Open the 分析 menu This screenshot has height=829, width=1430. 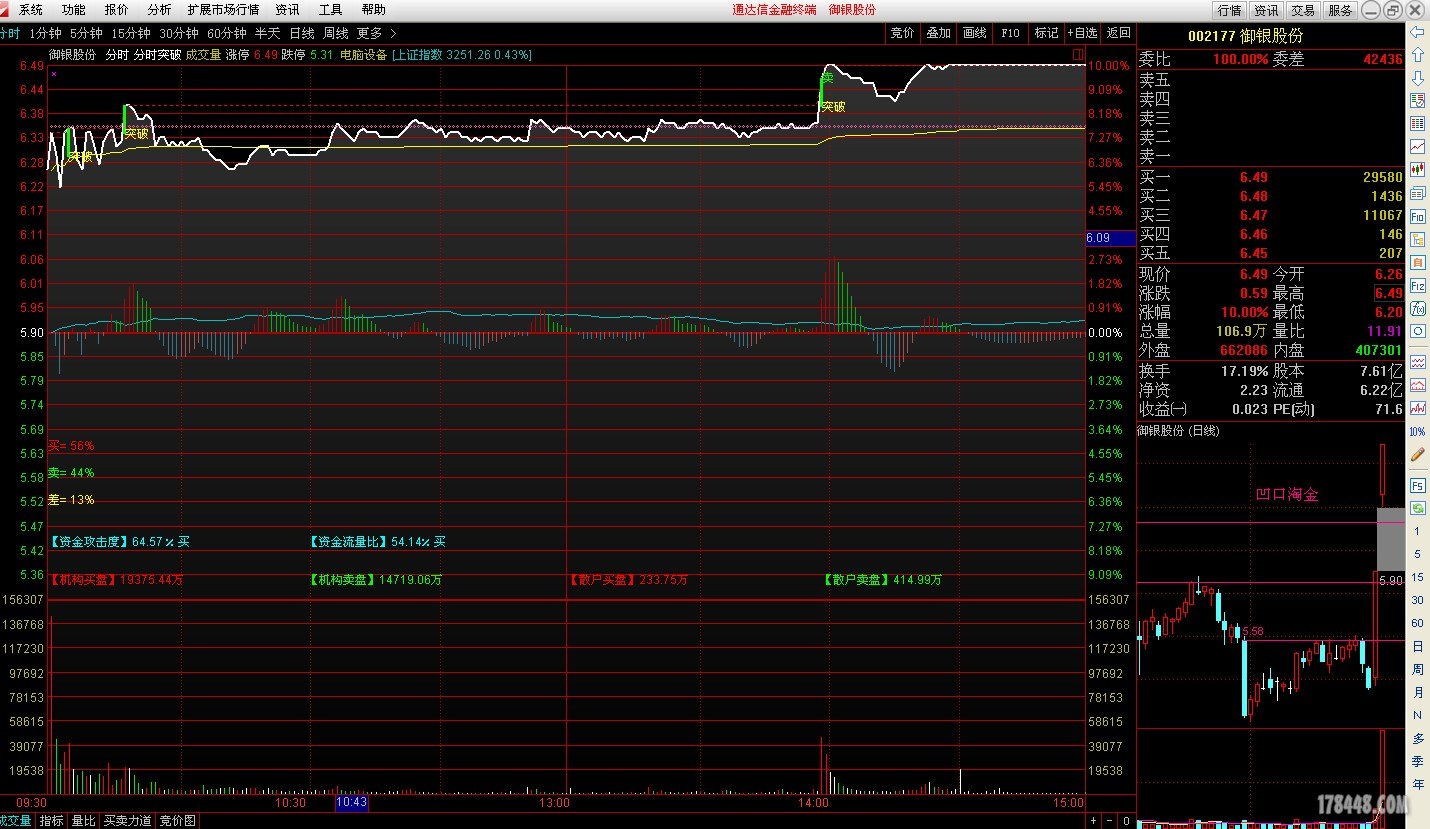[x=159, y=9]
